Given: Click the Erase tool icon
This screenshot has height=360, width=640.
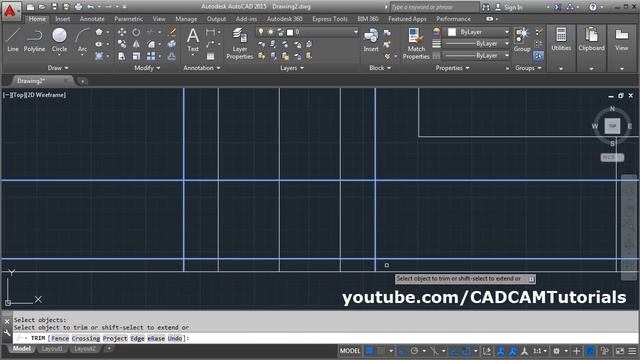Looking at the screenshot, I should click(172, 32).
